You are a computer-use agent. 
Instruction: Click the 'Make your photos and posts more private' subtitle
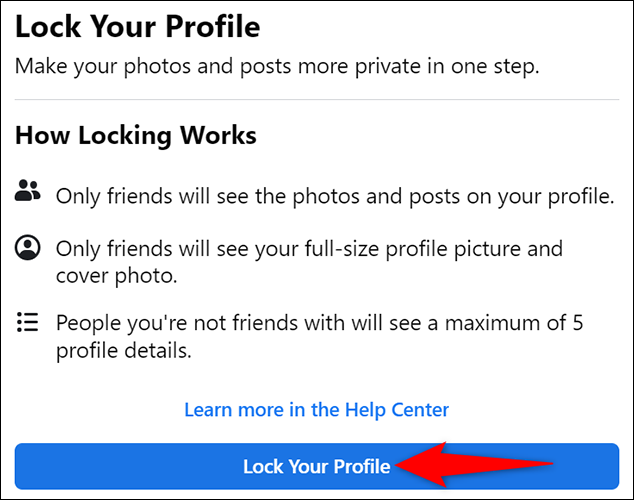277,67
